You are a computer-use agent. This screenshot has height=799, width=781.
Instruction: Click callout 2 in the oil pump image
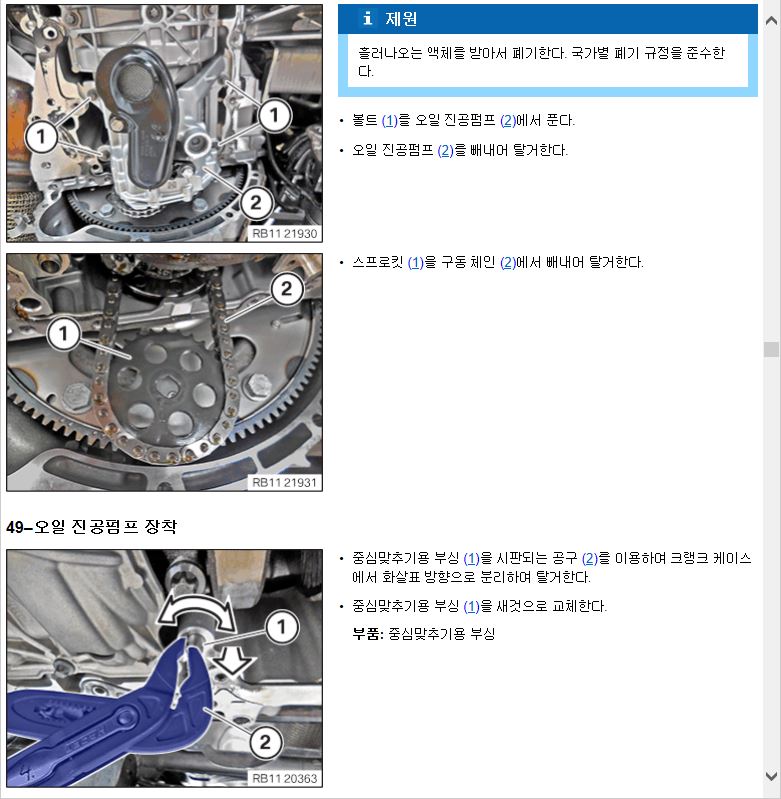(256, 203)
